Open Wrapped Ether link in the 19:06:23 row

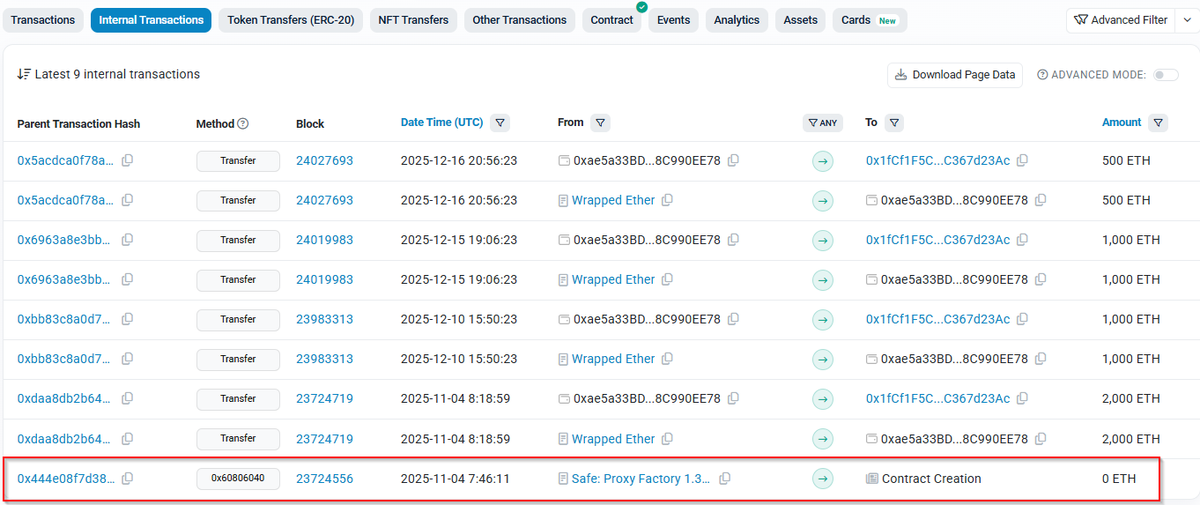pos(613,280)
